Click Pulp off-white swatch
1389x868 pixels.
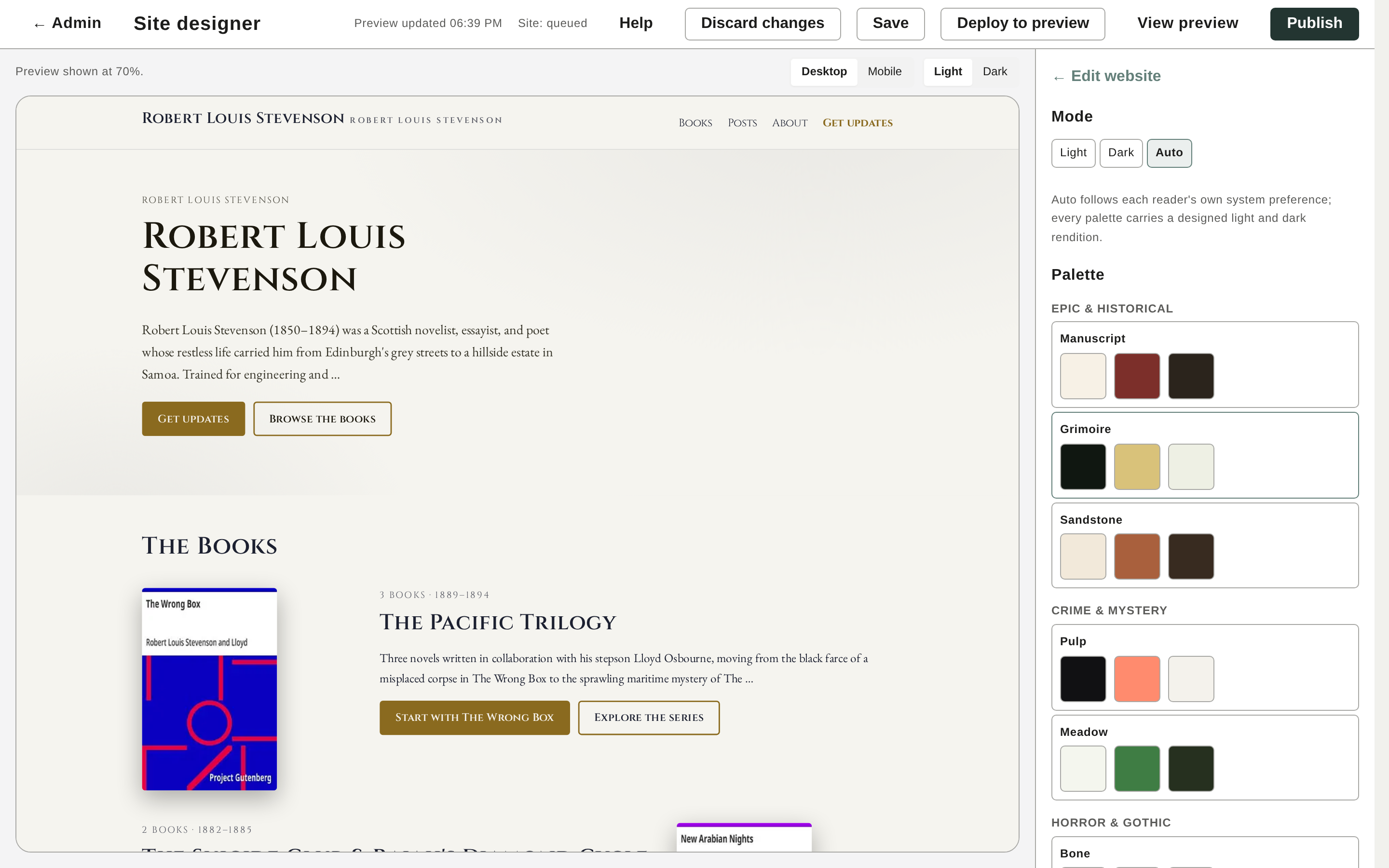tap(1190, 678)
